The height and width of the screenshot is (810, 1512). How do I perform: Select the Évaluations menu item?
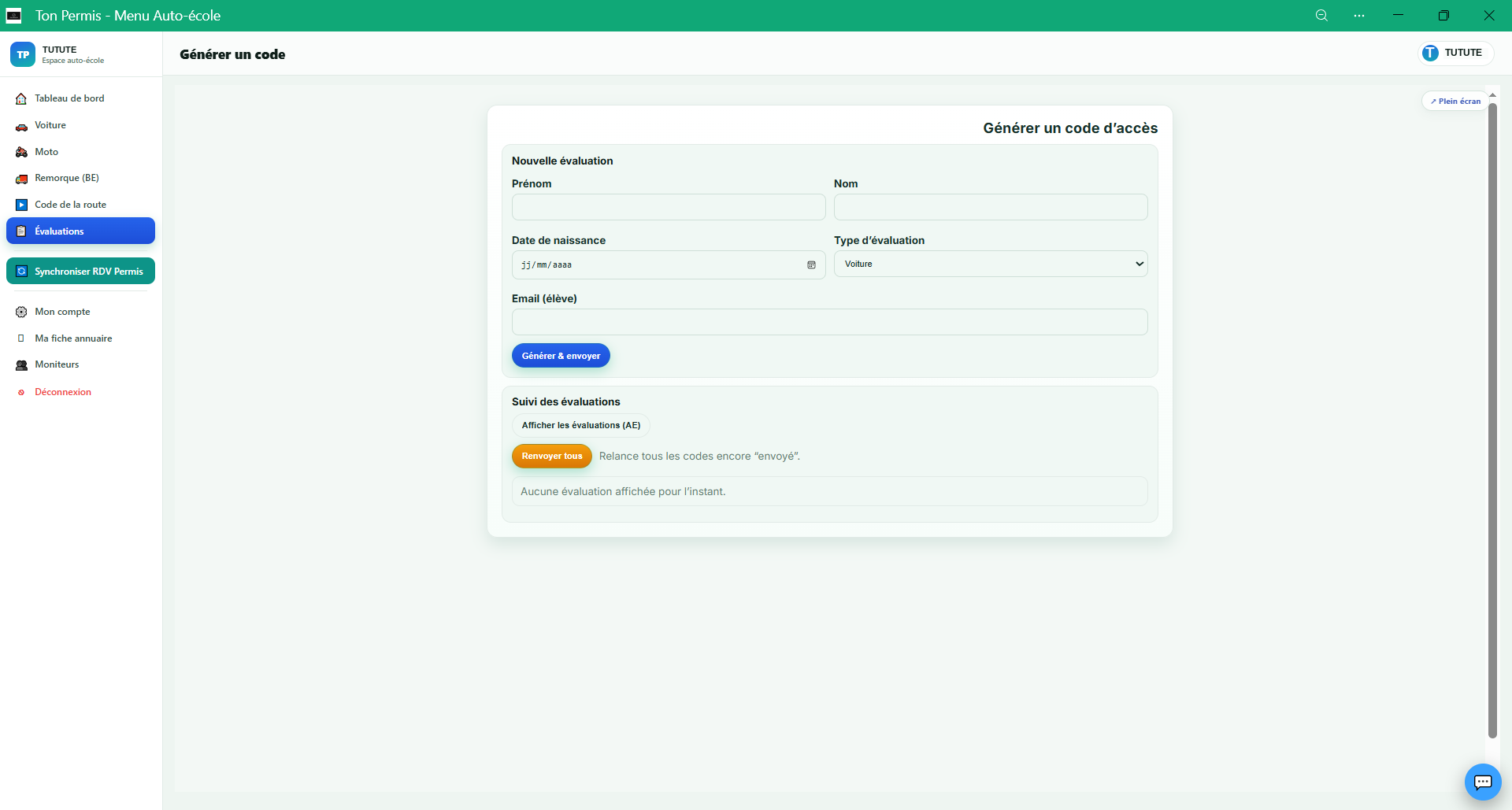tap(80, 231)
